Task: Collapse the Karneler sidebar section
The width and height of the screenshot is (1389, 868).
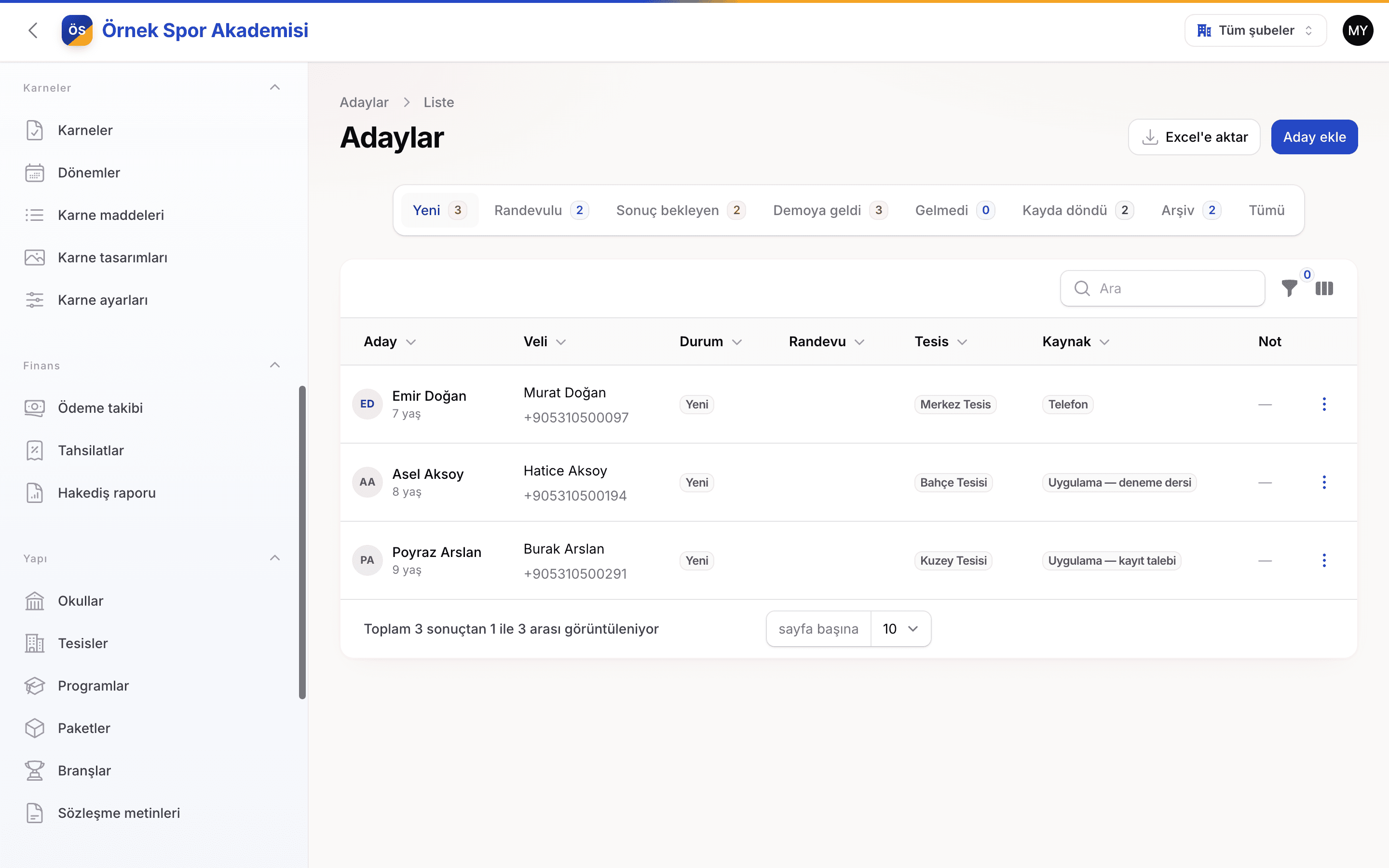Action: (275, 87)
